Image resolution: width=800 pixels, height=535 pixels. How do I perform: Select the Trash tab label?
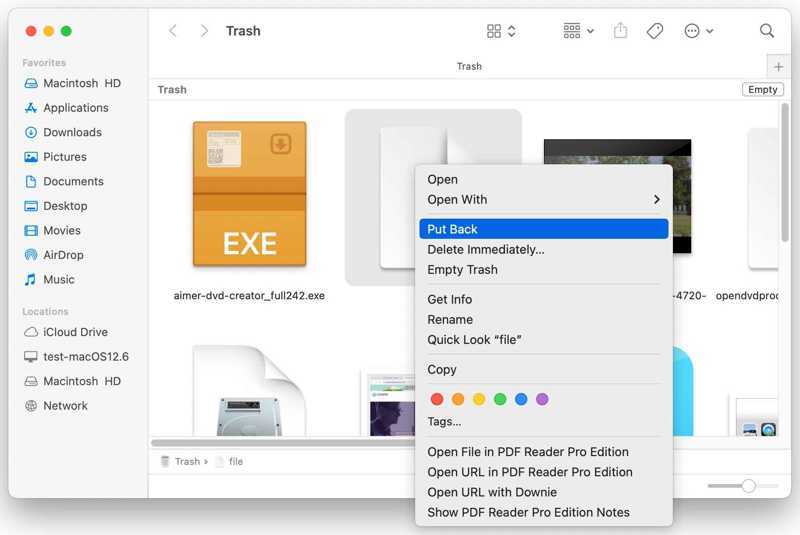pos(469,67)
